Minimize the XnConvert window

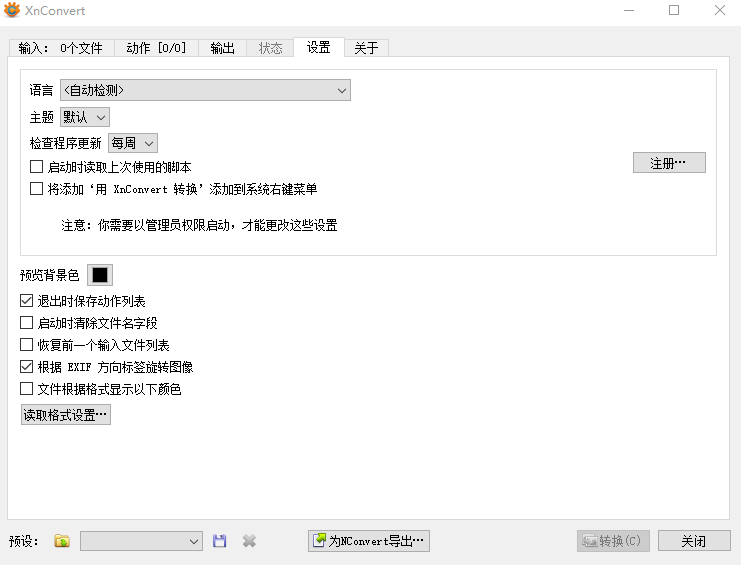629,10
